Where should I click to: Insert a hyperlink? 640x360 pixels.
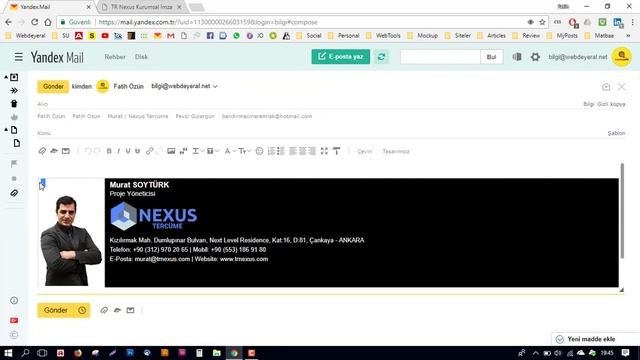[149, 151]
